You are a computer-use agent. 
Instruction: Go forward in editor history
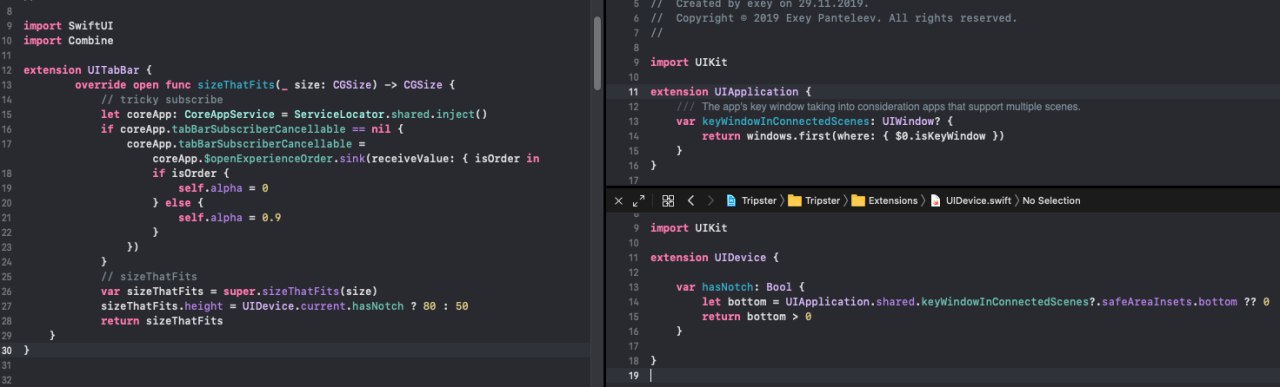coord(711,200)
